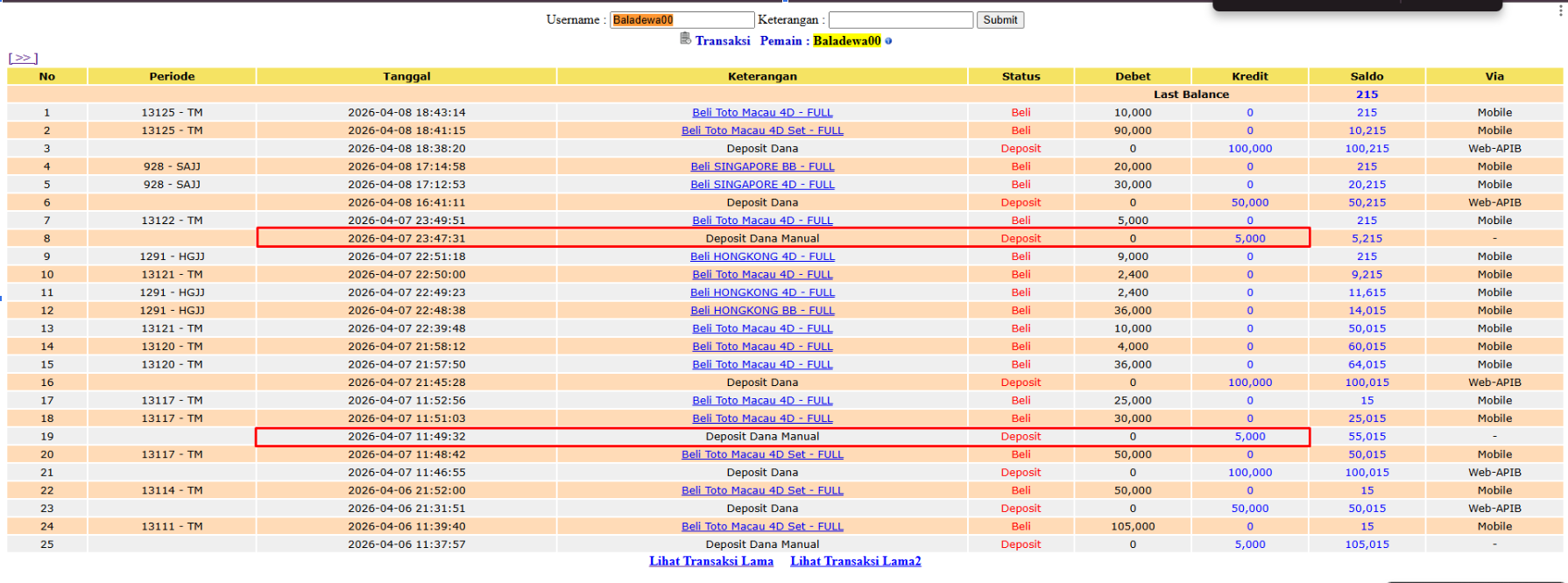Screen dimensions: 1568x583
Task: Focus the Username input field
Action: coord(682,19)
